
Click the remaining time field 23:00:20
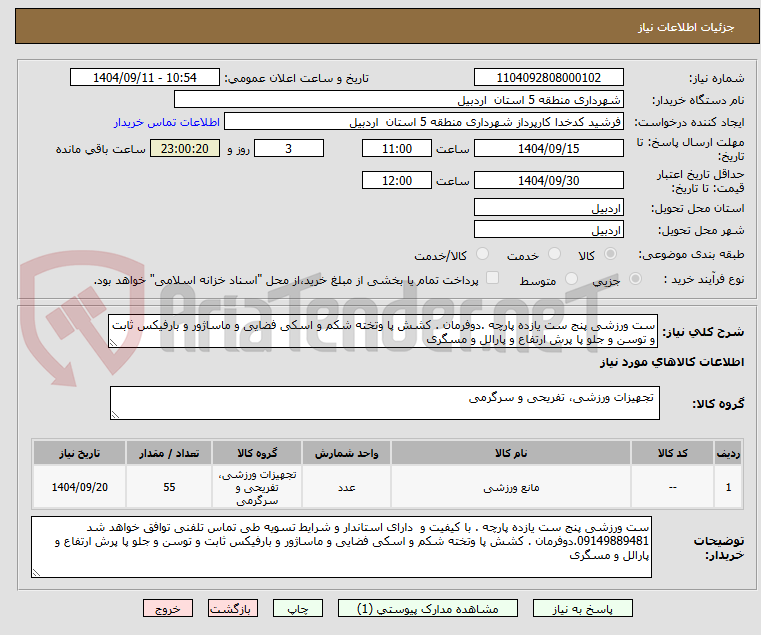pos(184,148)
